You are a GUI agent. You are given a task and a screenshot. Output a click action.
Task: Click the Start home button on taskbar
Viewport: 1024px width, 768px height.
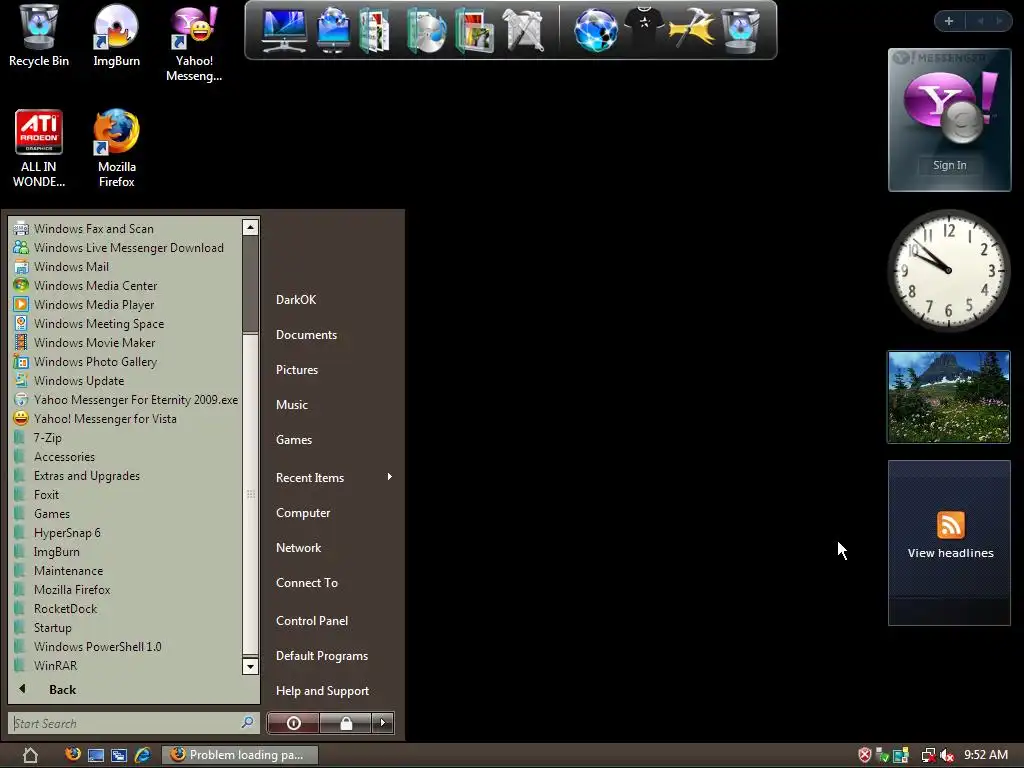[x=31, y=756]
